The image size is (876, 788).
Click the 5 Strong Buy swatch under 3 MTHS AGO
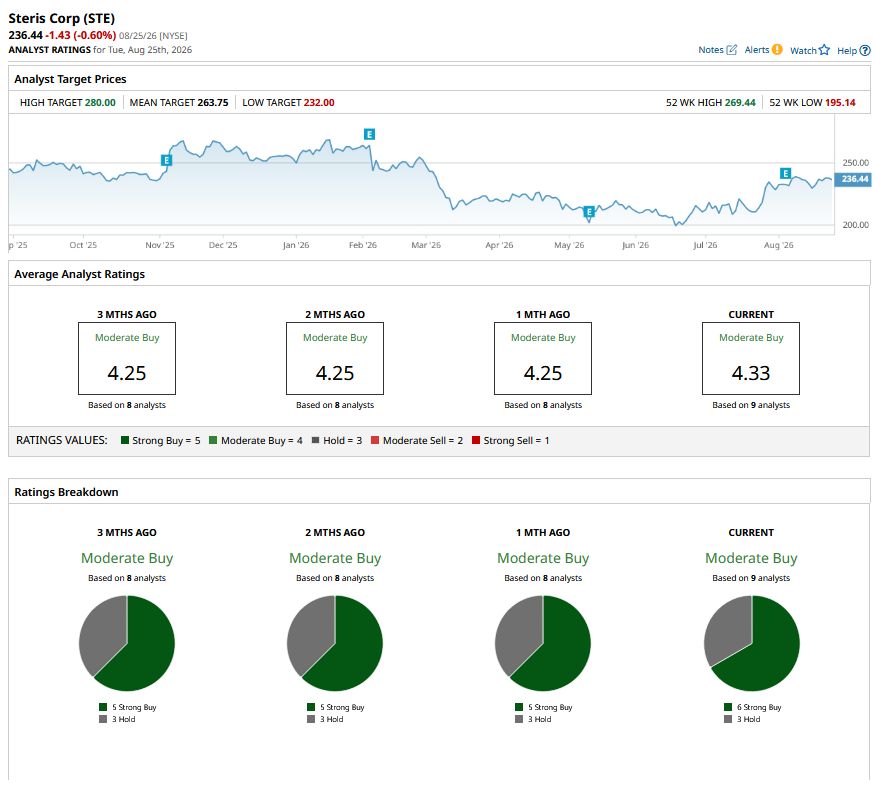pos(103,707)
